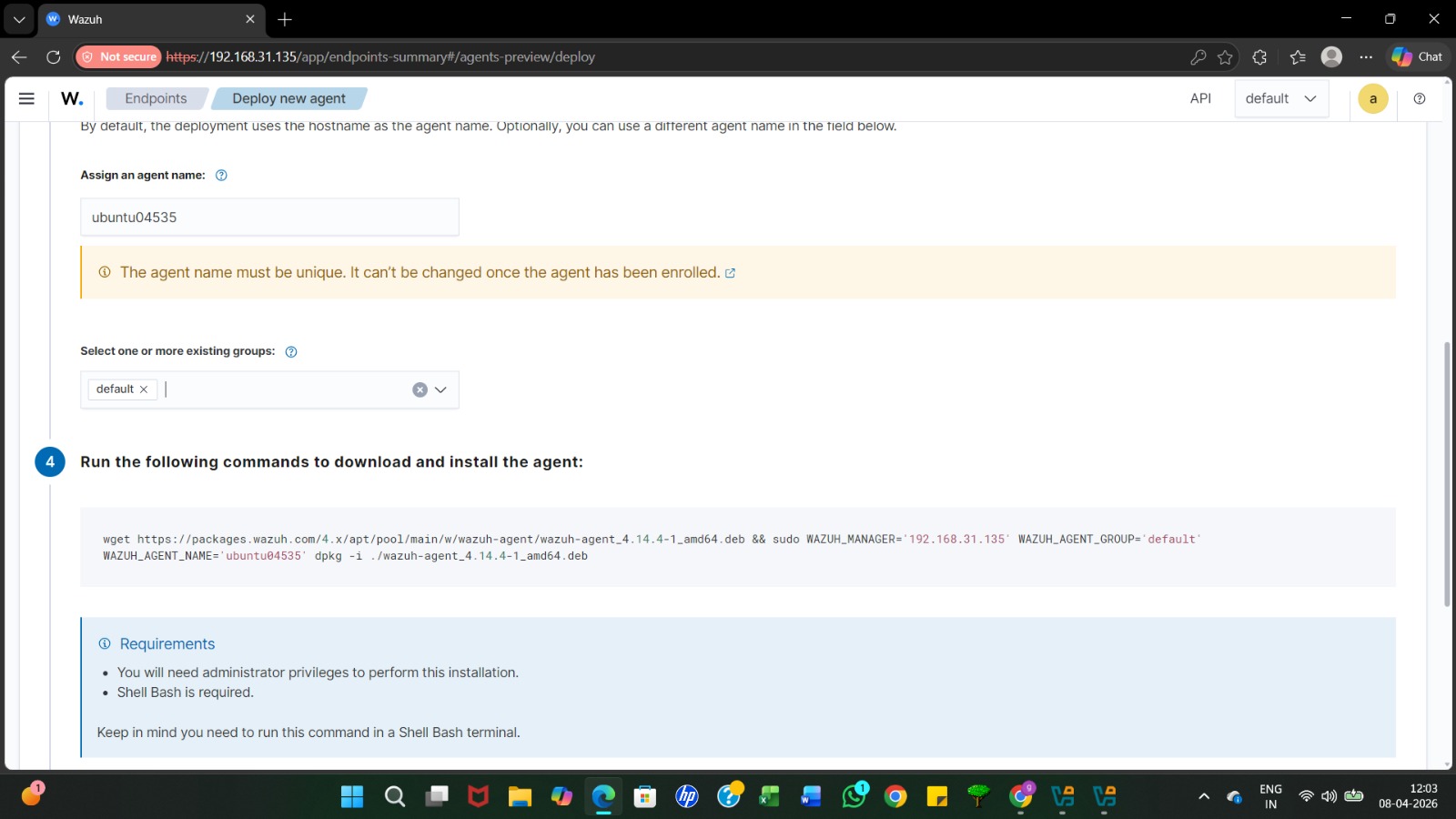Open Copilot Chat sidebar
The image size is (1456, 819).
coord(1418,56)
